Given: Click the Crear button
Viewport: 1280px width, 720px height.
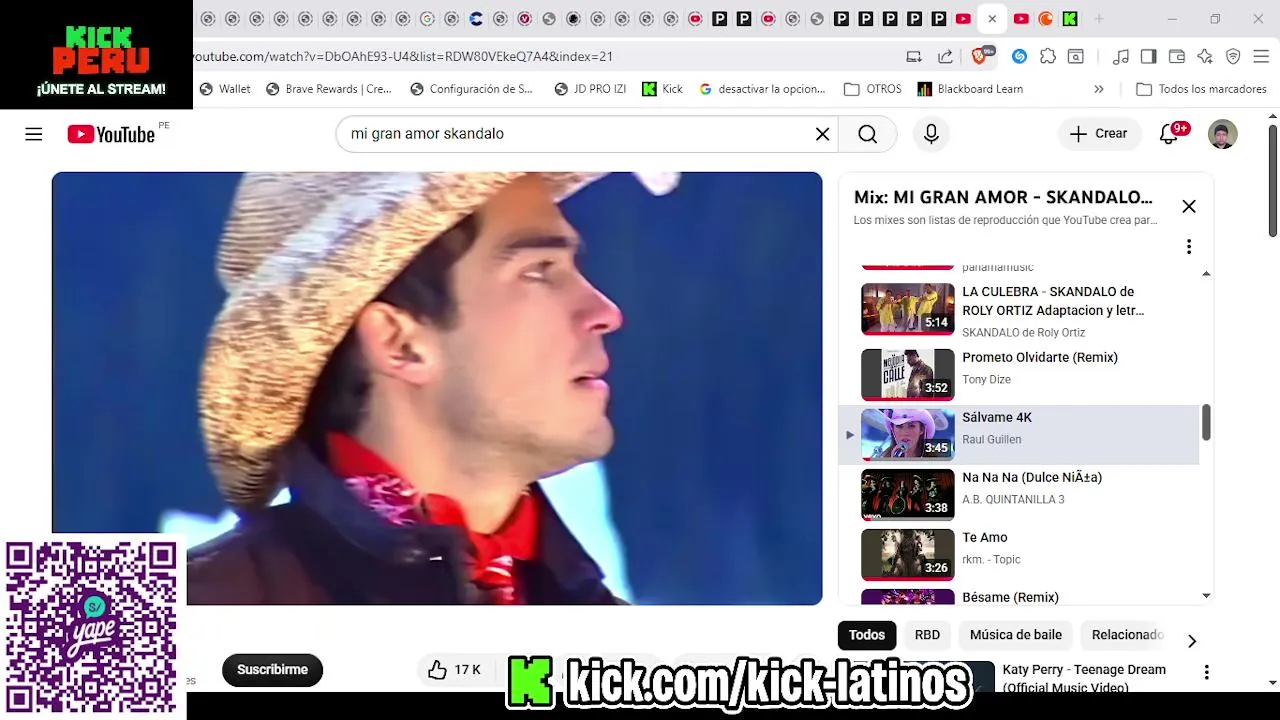Looking at the screenshot, I should click(x=1099, y=134).
